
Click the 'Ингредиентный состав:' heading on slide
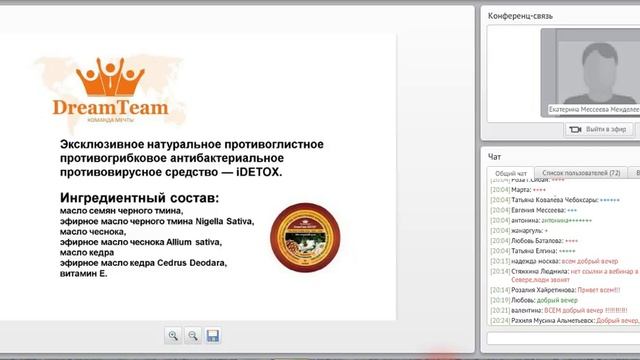140,198
